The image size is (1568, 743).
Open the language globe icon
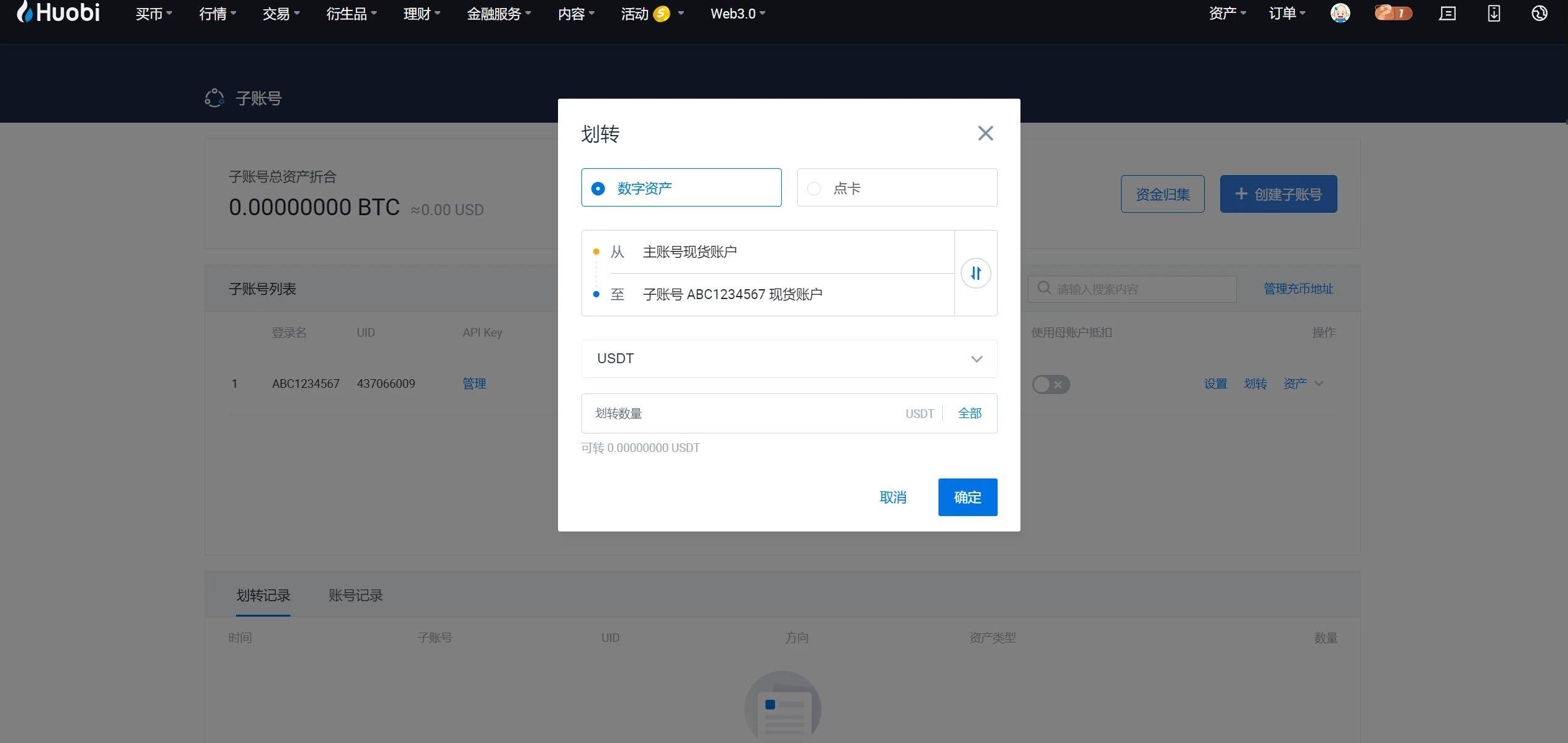point(1539,13)
